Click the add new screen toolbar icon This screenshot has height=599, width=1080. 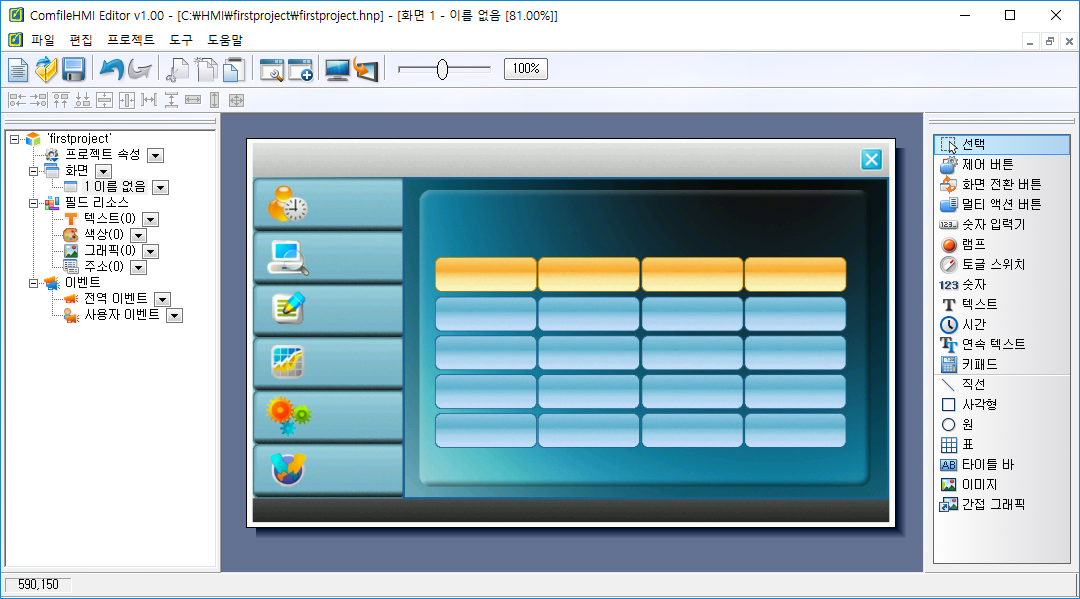[301, 69]
